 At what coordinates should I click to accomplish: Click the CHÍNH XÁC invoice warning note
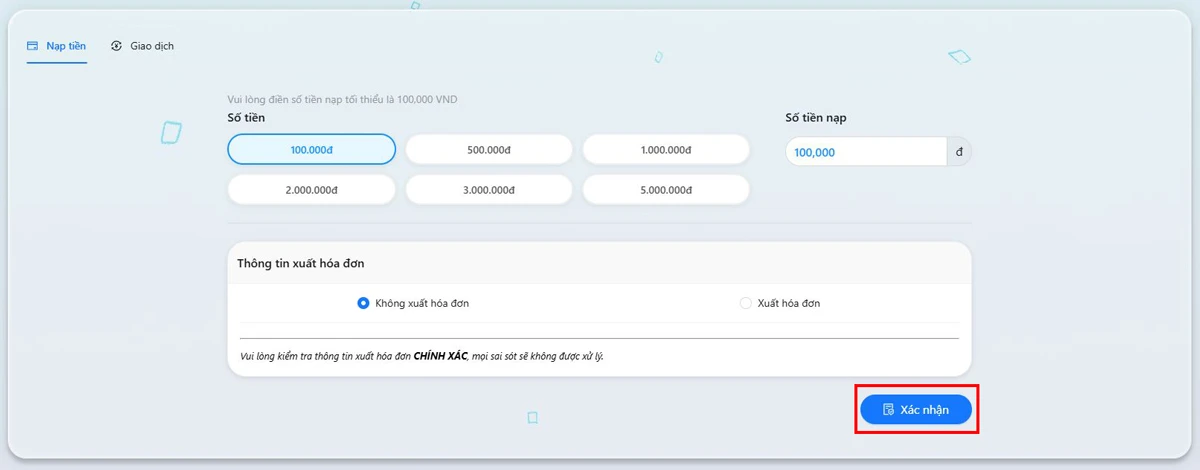pyautogui.click(x=422, y=356)
